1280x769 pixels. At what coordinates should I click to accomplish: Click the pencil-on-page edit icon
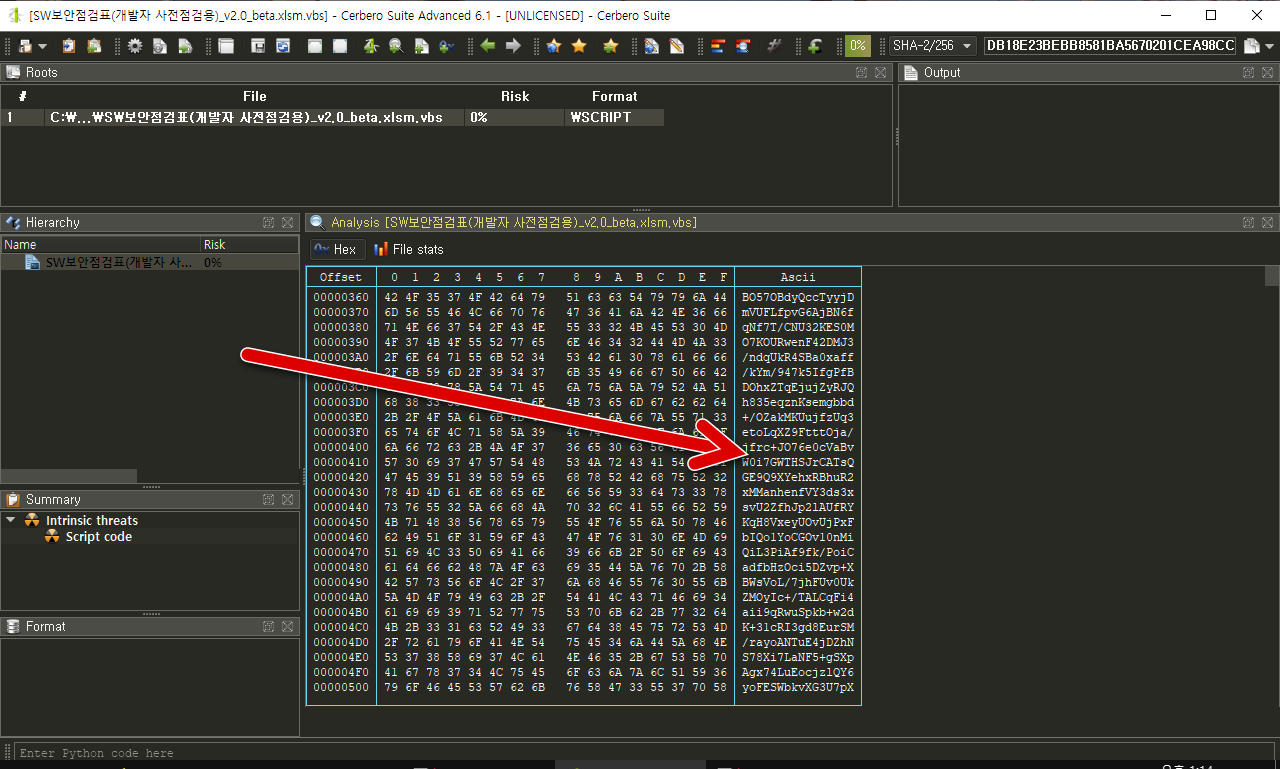click(x=677, y=46)
